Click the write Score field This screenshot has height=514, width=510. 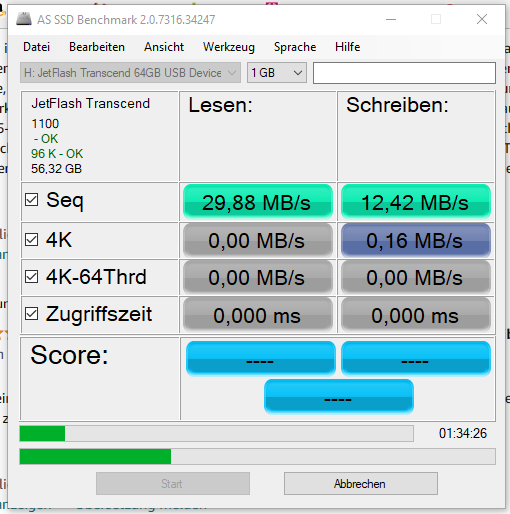(x=416, y=358)
